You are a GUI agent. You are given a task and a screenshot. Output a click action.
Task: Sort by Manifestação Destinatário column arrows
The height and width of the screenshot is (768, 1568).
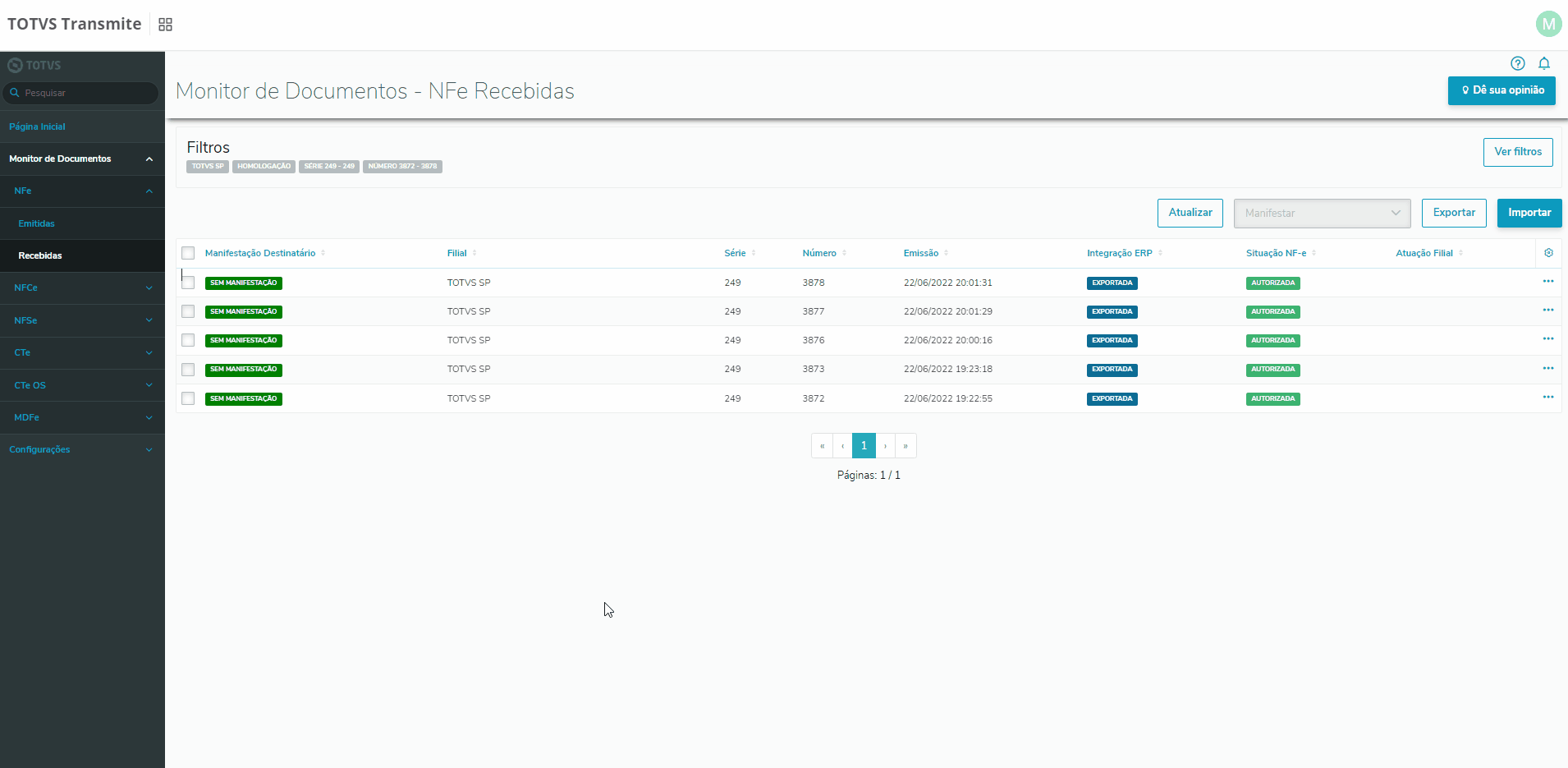323,253
